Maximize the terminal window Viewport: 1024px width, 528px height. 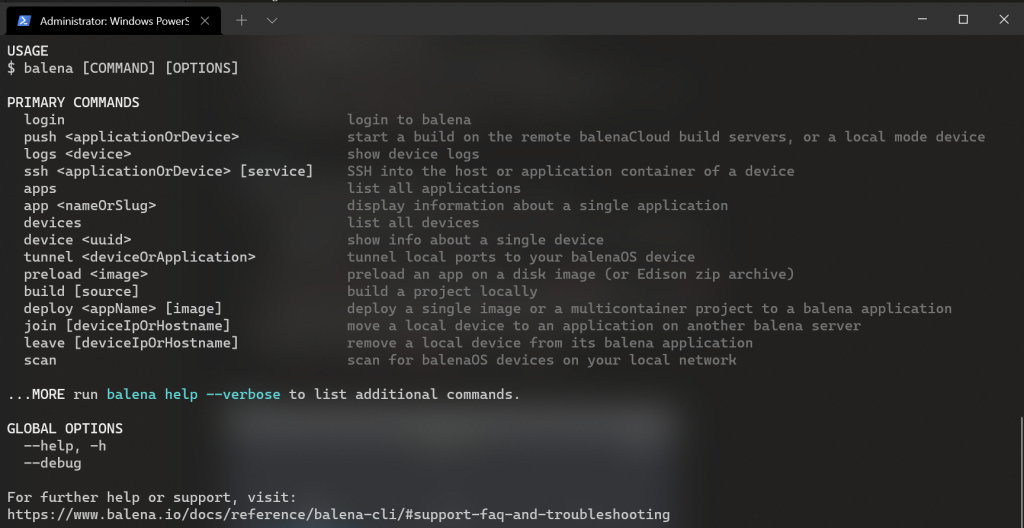pyautogui.click(x=963, y=20)
